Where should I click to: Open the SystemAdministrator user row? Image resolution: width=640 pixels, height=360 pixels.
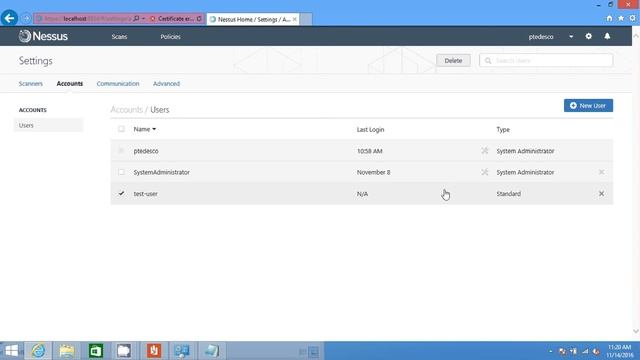[x=362, y=172]
